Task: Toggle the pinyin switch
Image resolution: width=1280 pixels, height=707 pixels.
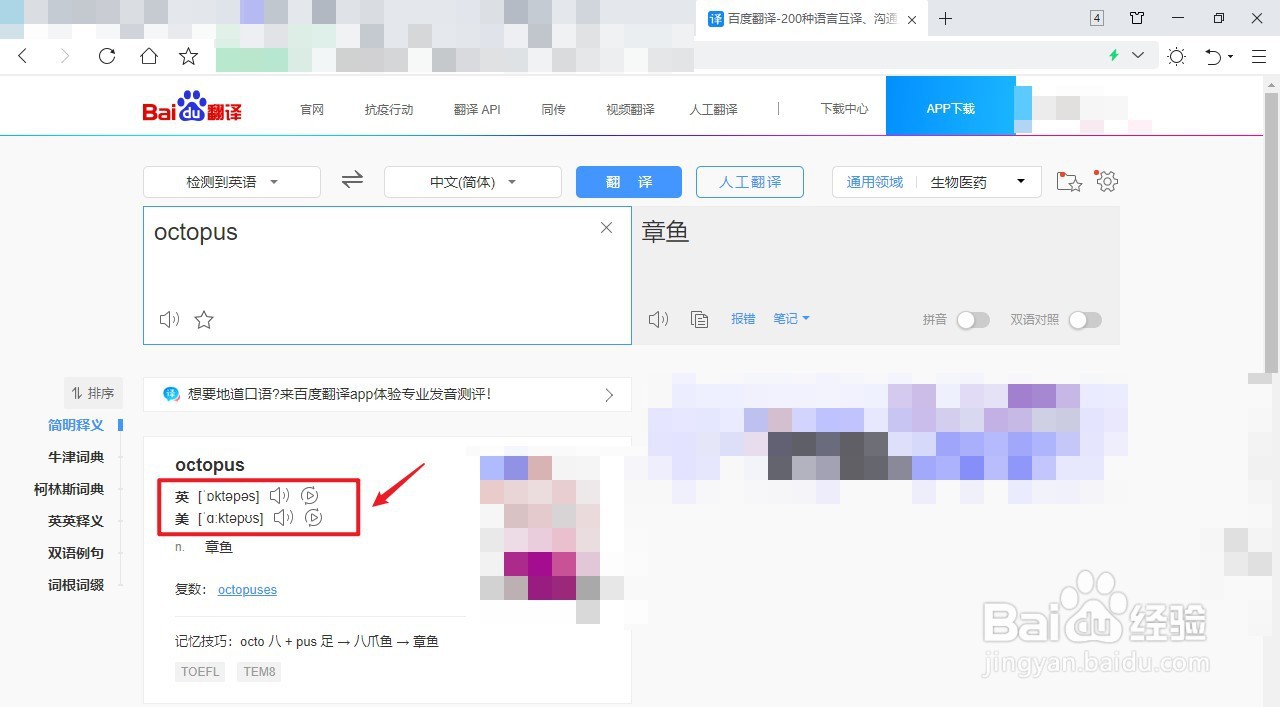Action: 973,320
